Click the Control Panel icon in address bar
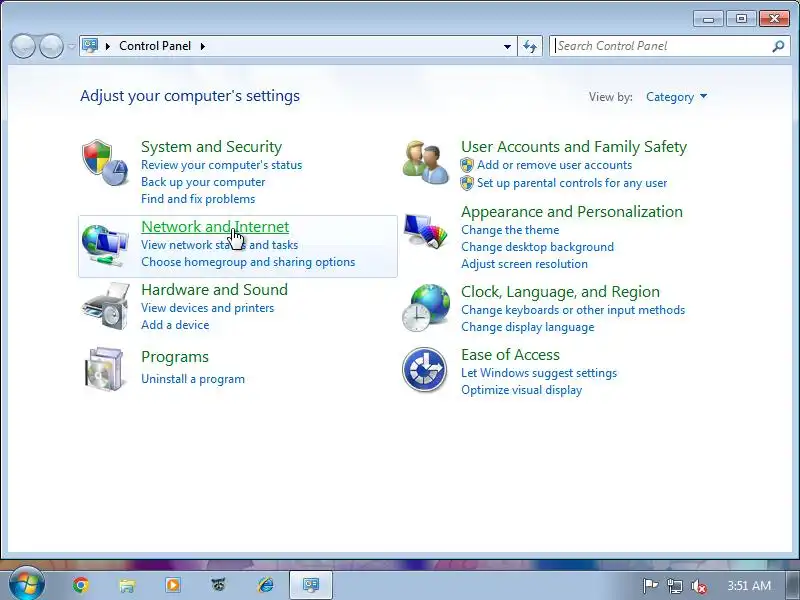This screenshot has width=800, height=600. click(x=90, y=46)
